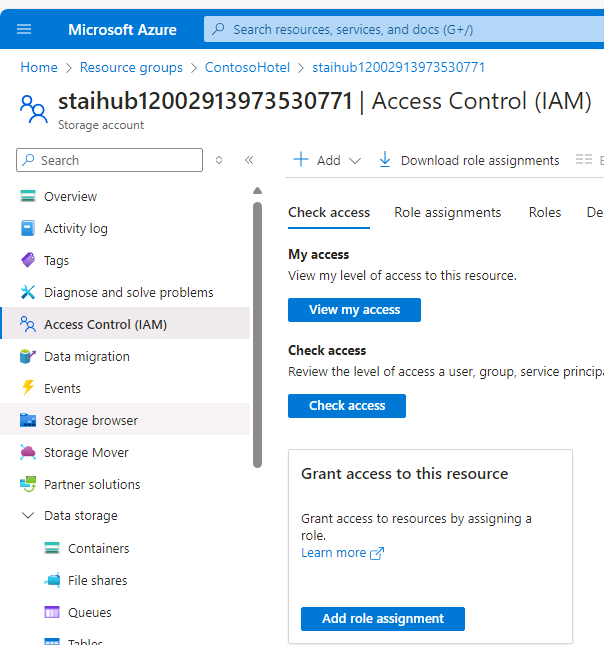Viewport: 604px width, 645px height.
Task: Switch to the Role assignments tab
Action: click(448, 212)
